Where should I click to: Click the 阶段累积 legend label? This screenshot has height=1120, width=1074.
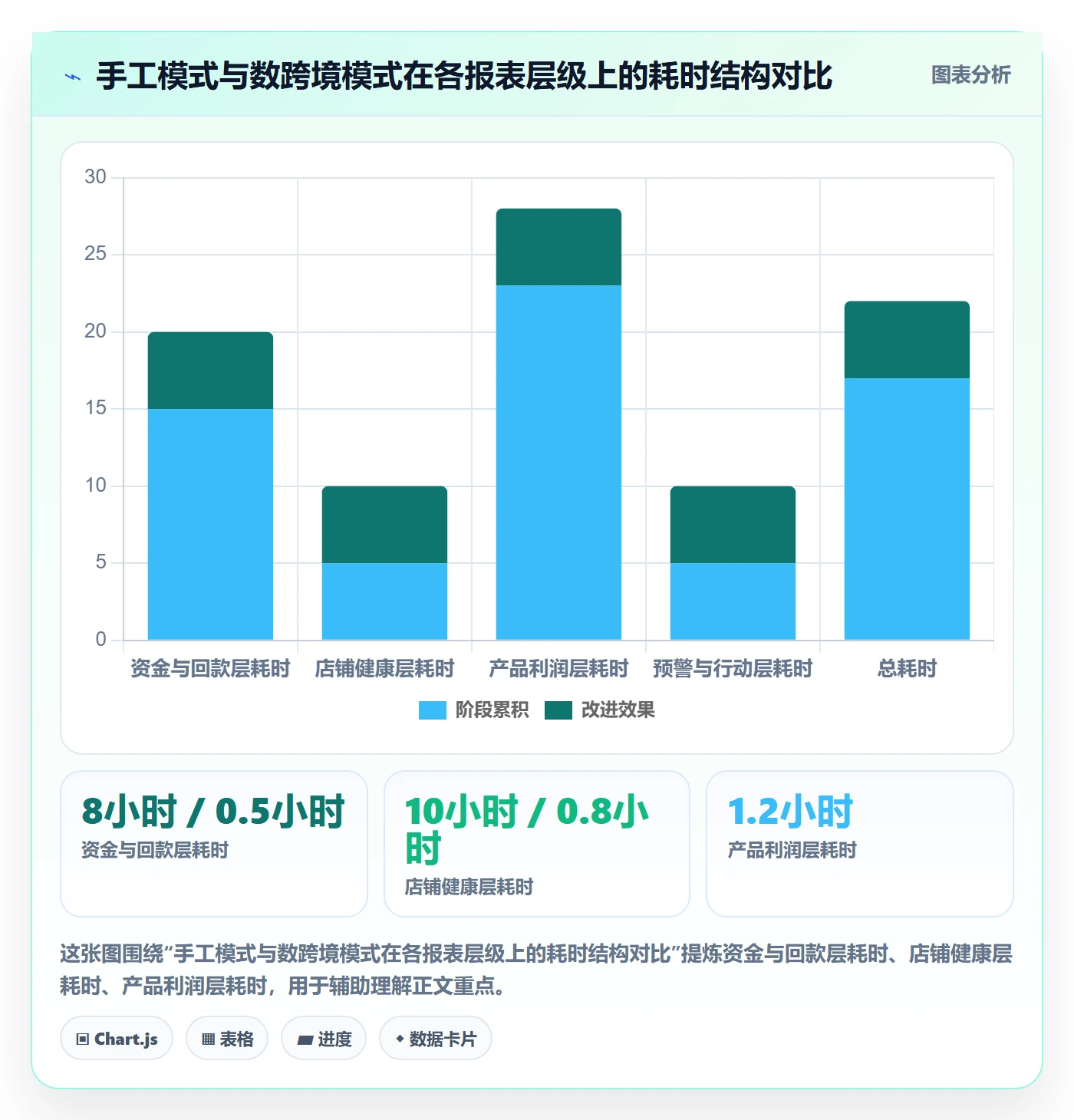point(492,710)
